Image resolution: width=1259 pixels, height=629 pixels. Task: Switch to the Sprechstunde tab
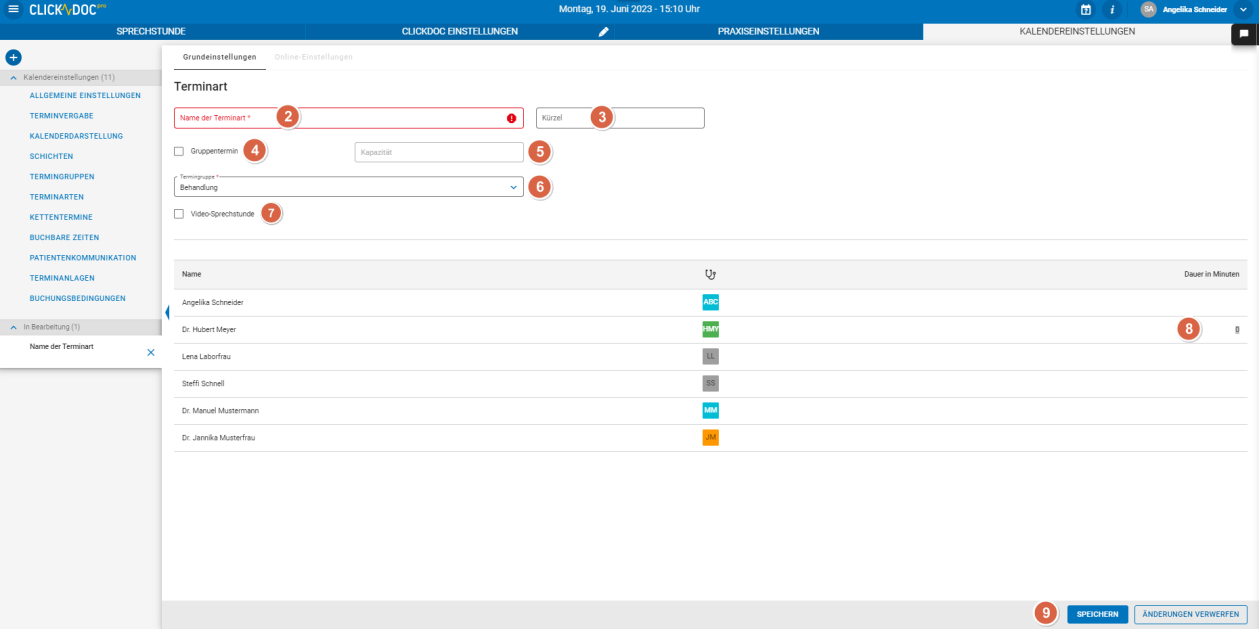tap(151, 32)
